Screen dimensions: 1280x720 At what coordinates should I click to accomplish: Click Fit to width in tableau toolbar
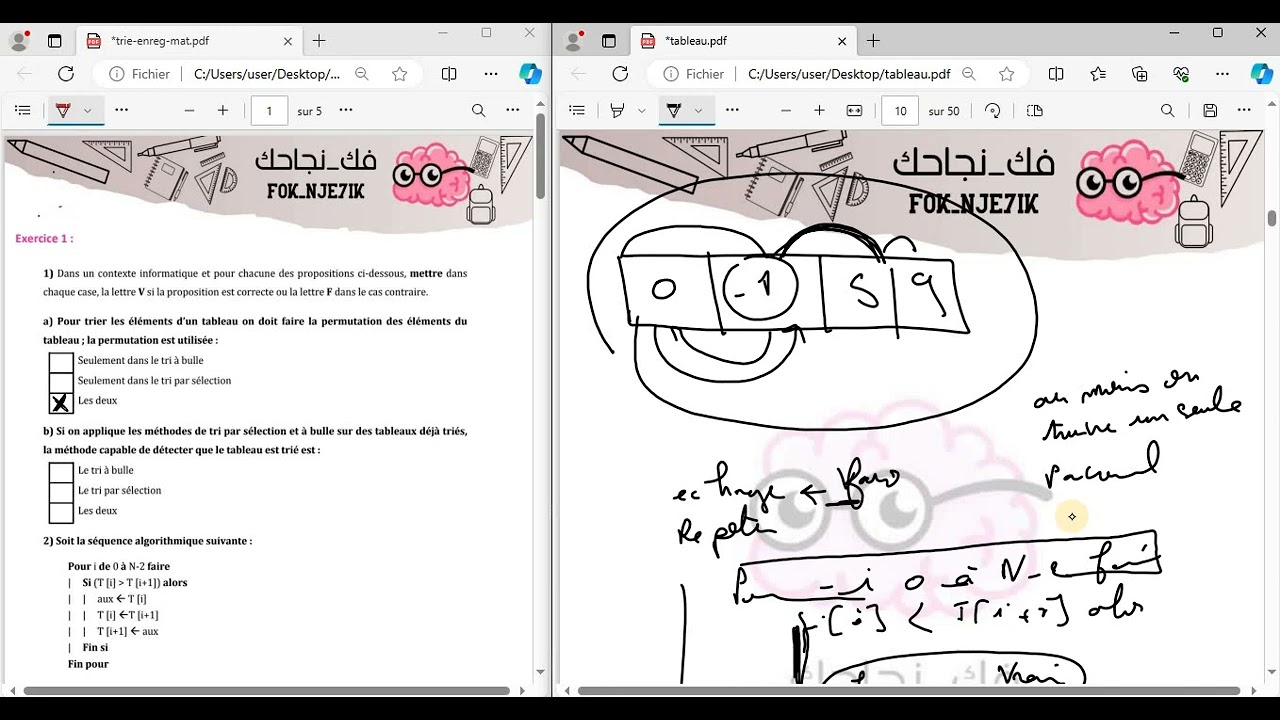[x=854, y=111]
